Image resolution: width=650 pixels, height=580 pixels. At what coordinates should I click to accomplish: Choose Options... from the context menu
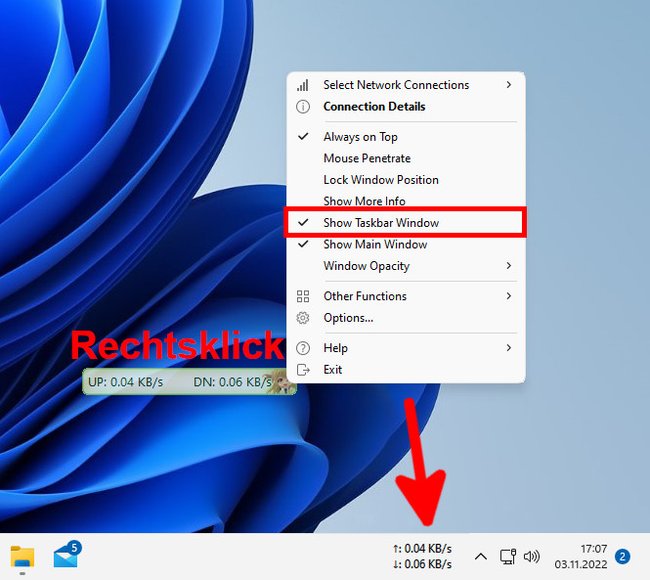pos(406,318)
